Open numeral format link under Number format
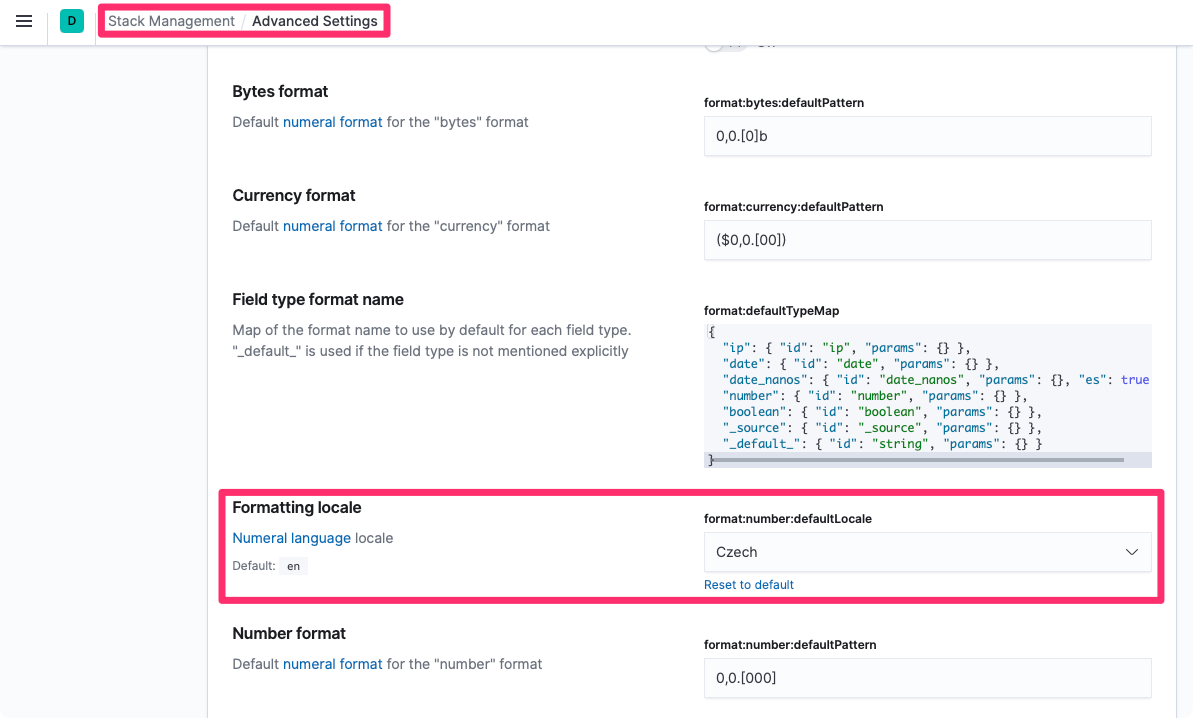The image size is (1193, 718). pyautogui.click(x=332, y=664)
